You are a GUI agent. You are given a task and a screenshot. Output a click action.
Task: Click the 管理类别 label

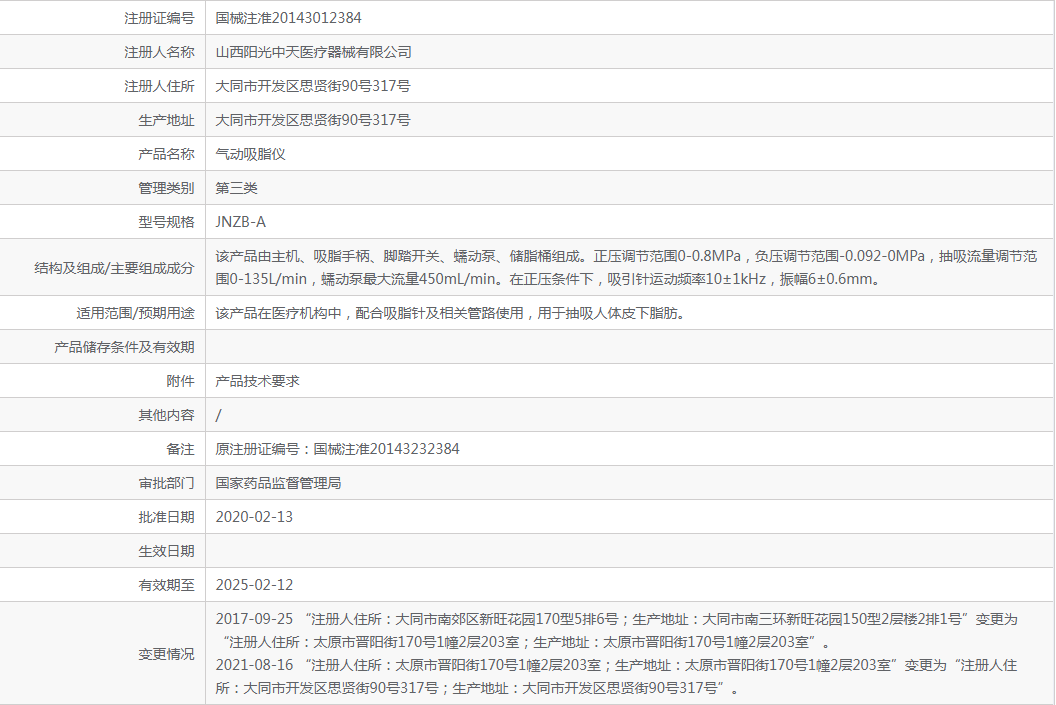click(x=166, y=188)
